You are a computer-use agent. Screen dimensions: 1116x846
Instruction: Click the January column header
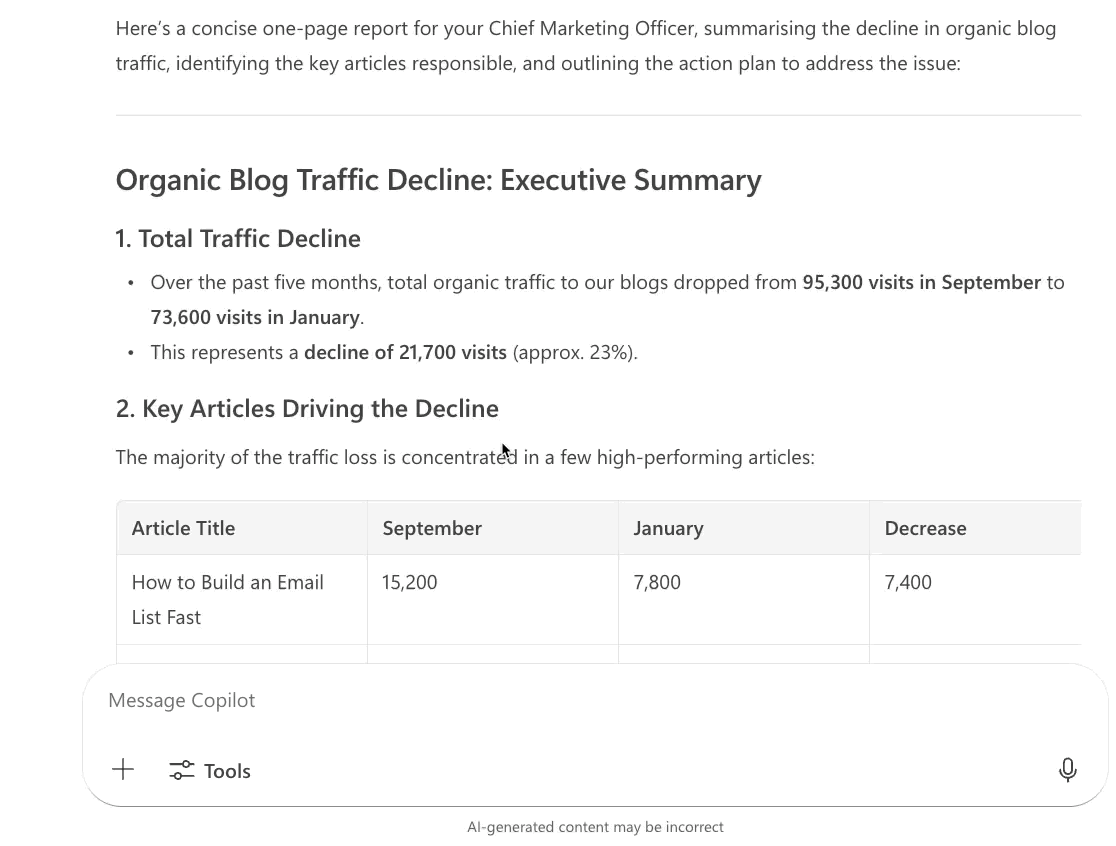(x=668, y=528)
